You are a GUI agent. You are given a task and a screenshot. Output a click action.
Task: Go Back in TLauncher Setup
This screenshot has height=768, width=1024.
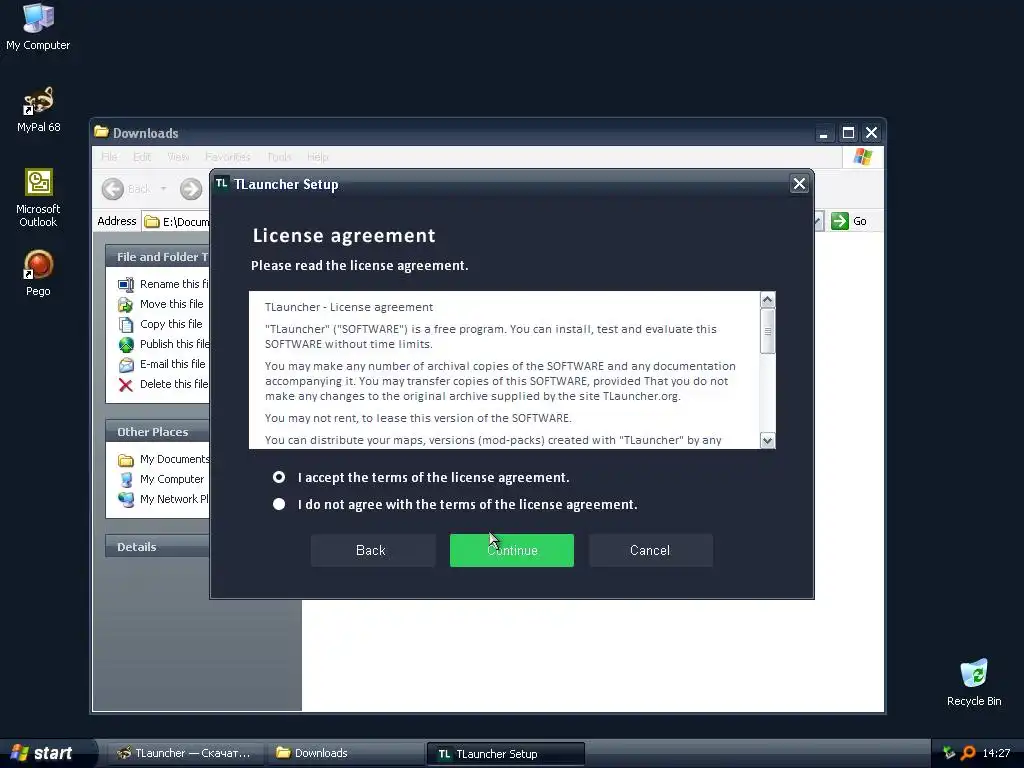click(372, 551)
